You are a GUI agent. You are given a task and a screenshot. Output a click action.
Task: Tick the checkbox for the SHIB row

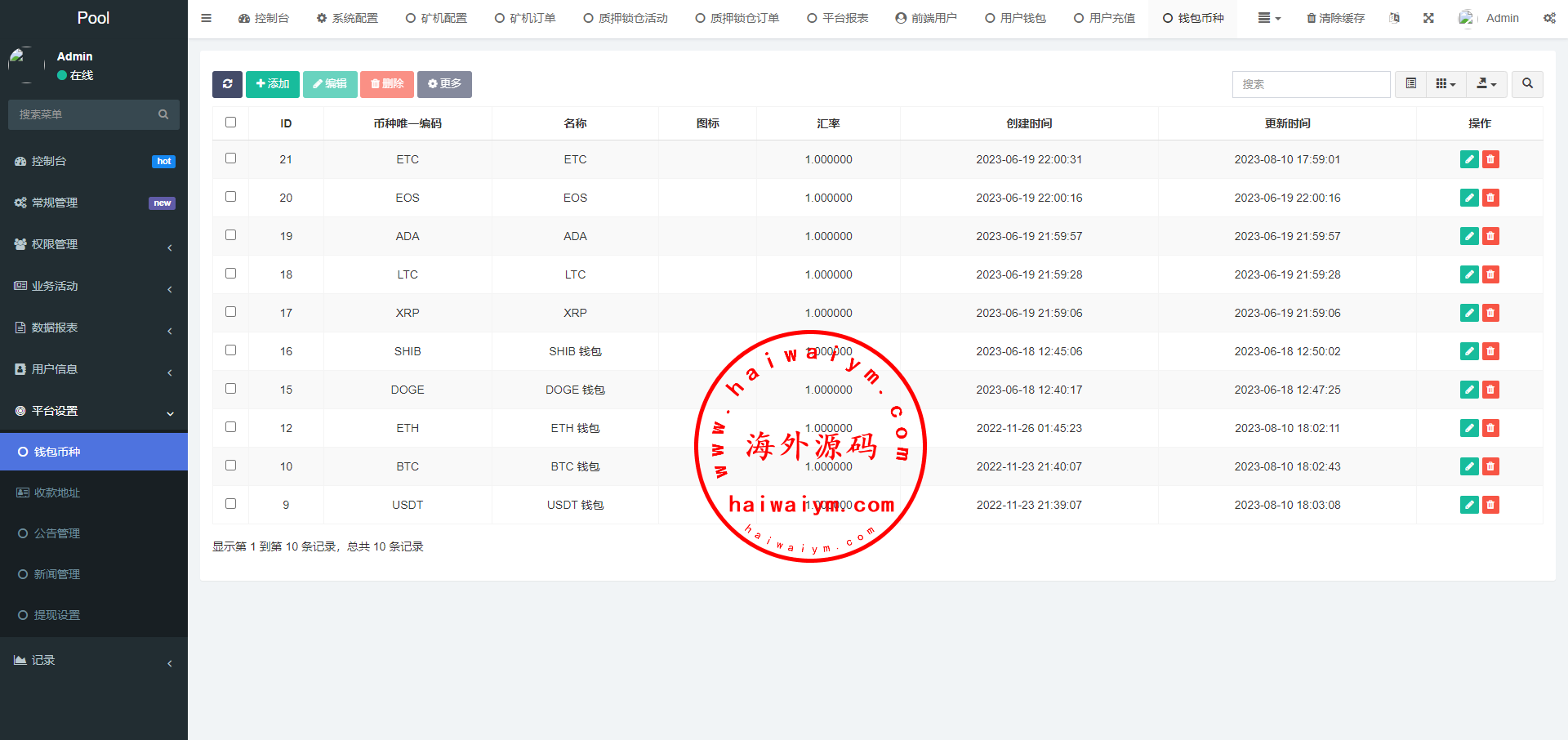pyautogui.click(x=230, y=350)
